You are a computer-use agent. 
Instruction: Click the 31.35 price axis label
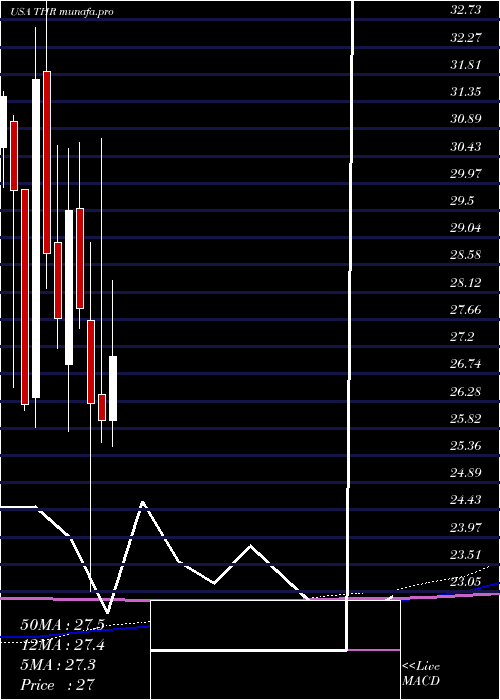click(x=466, y=92)
